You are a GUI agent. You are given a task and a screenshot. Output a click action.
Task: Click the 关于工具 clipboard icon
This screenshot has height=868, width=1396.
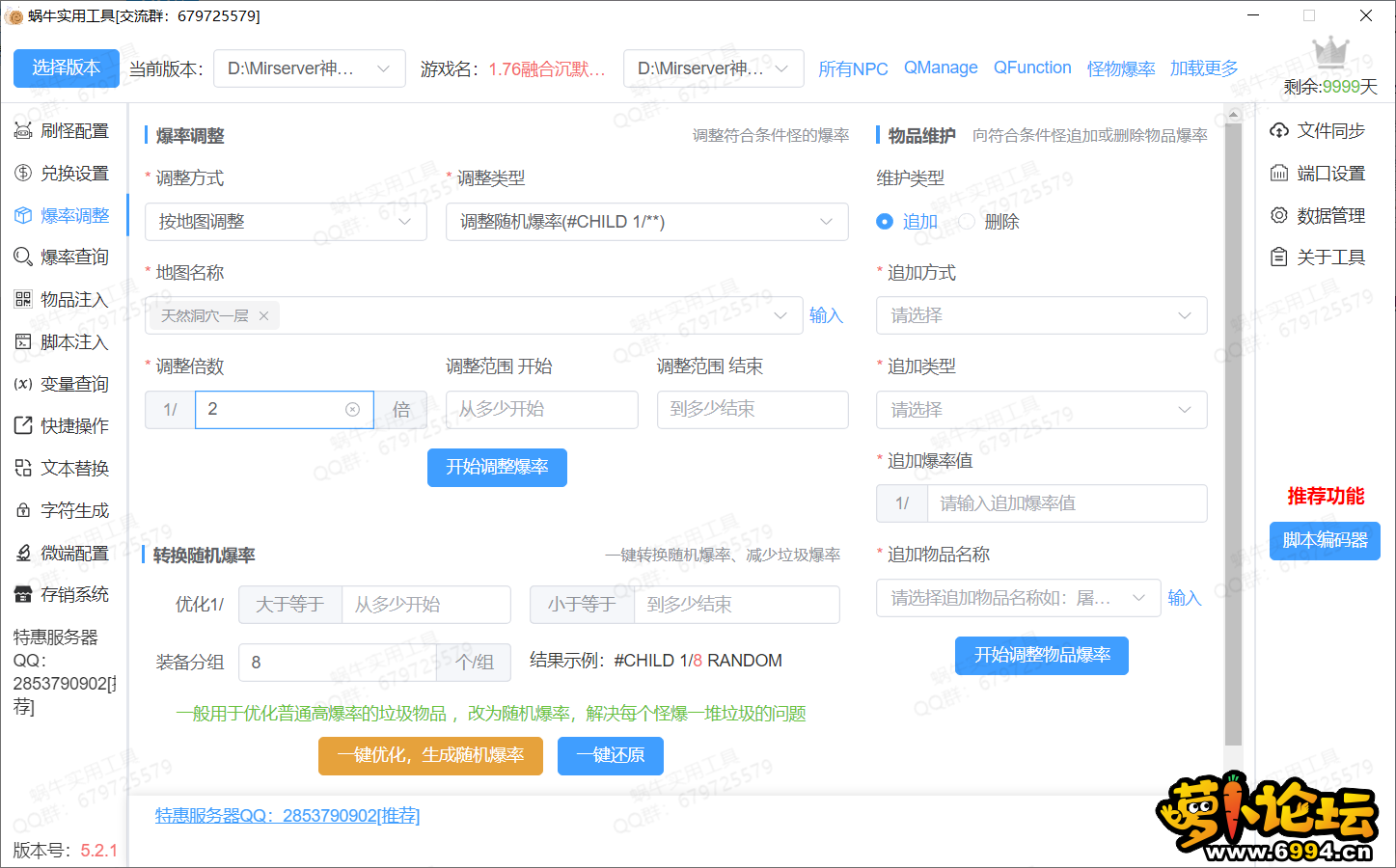coord(1279,257)
